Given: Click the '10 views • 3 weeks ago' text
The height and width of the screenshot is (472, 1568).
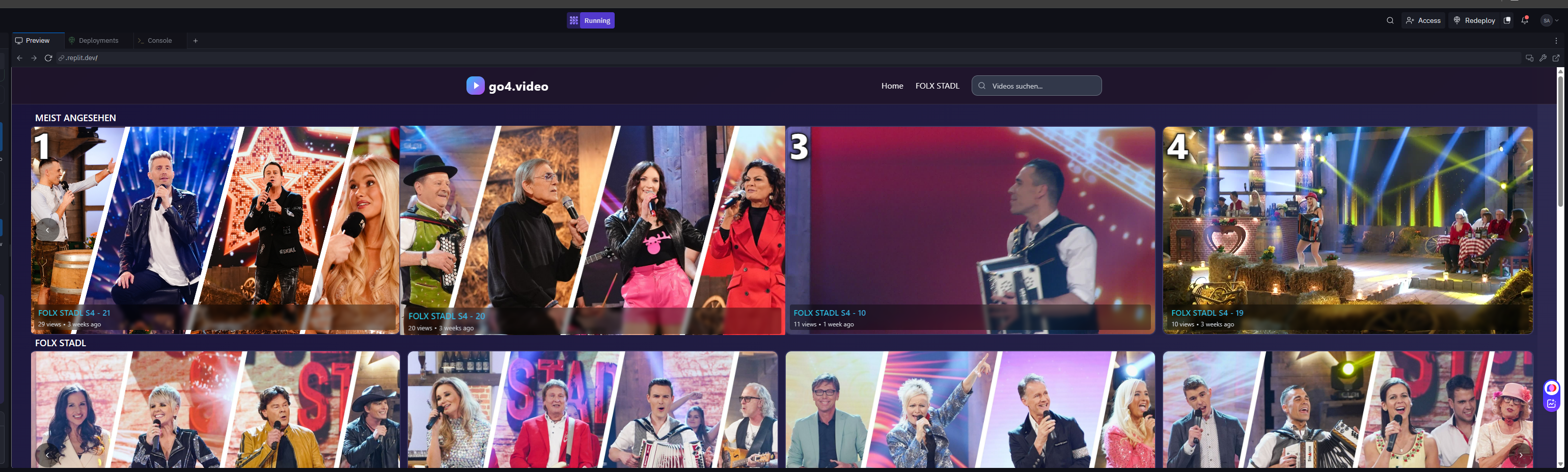Looking at the screenshot, I should [x=1203, y=324].
